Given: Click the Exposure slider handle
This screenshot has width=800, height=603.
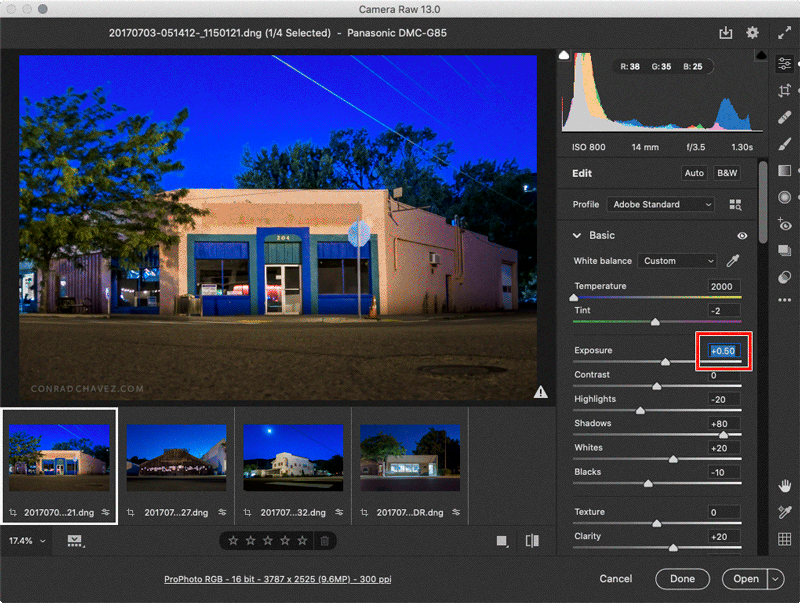Looking at the screenshot, I should point(665,362).
